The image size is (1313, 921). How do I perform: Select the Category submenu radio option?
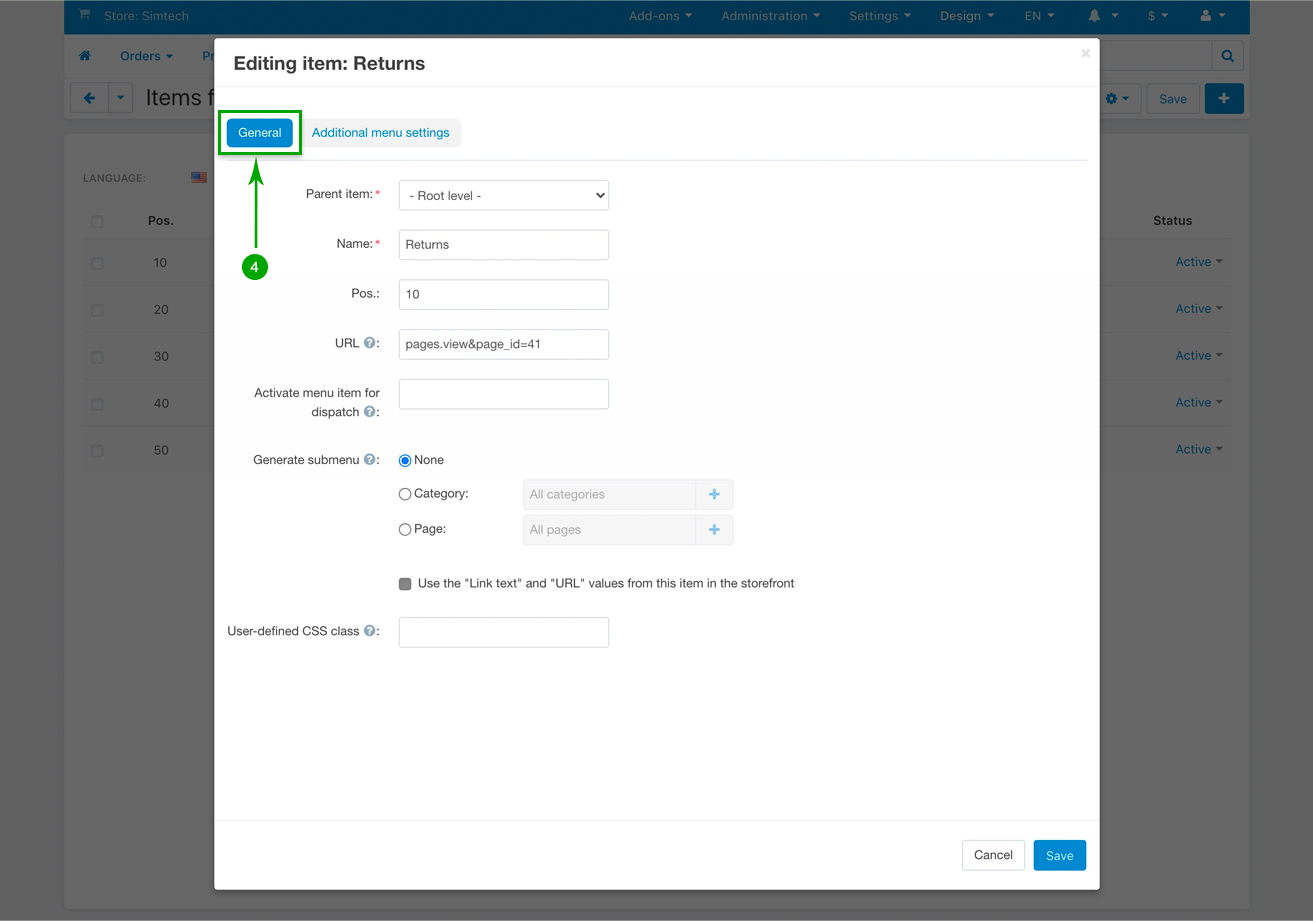pos(405,494)
